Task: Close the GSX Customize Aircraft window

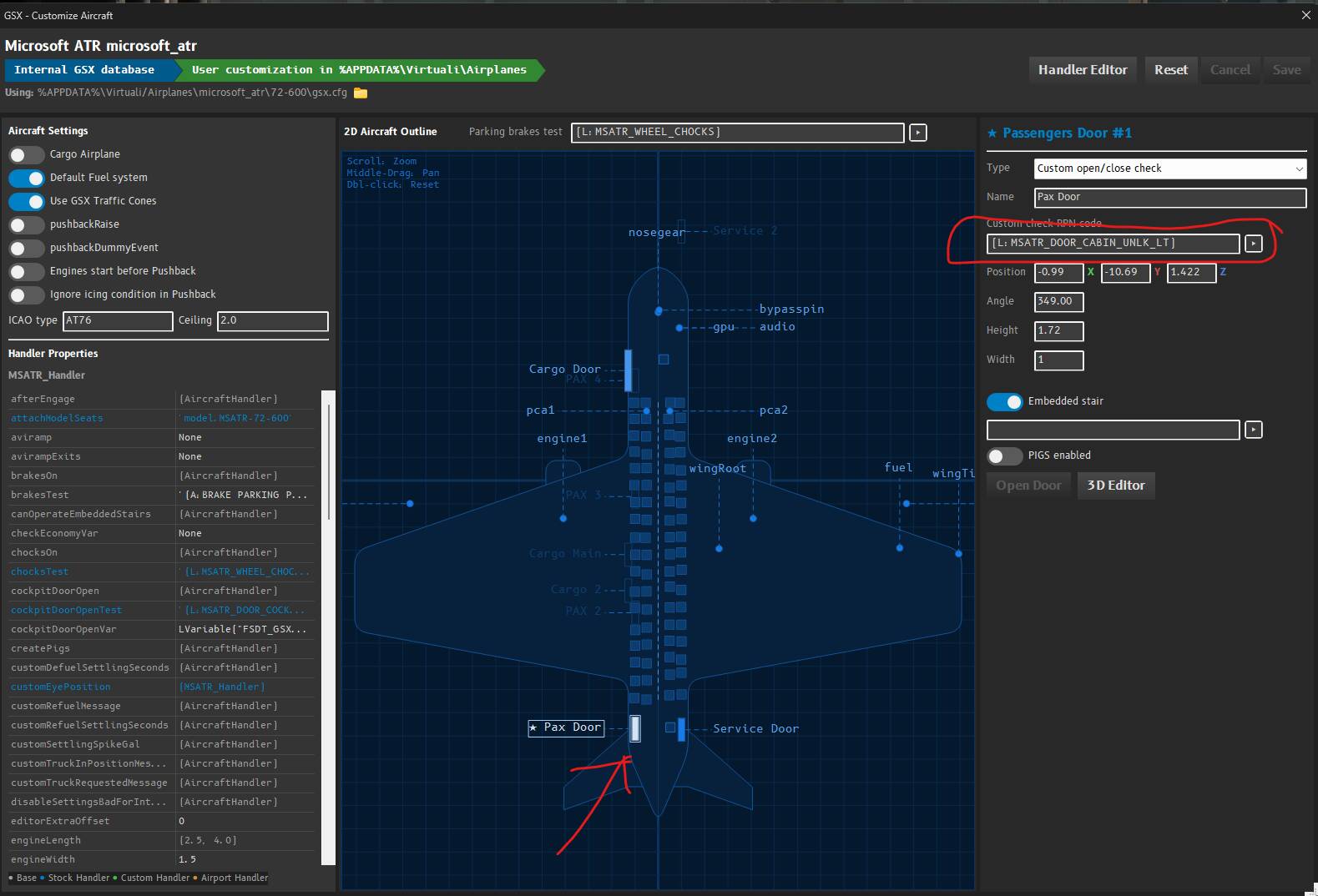Action: pos(1306,15)
